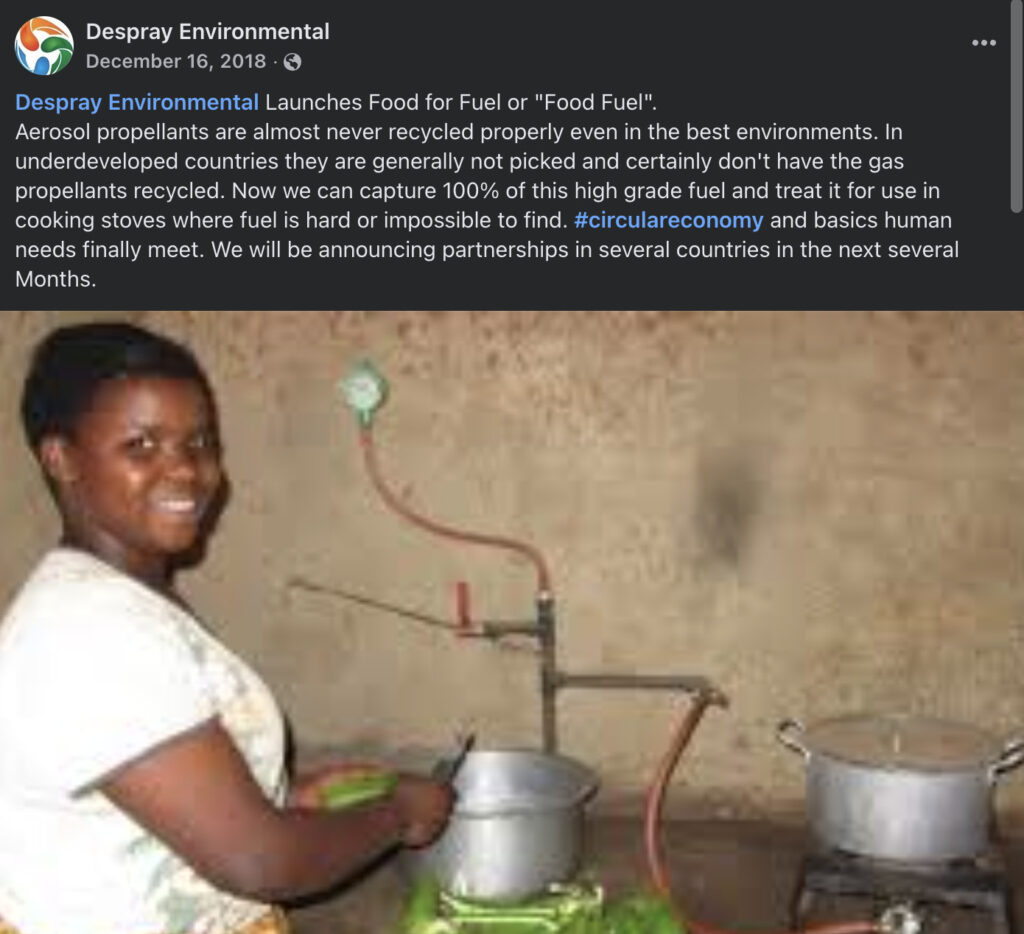Click the pressure gauge in the photo
Image resolution: width=1024 pixels, height=934 pixels.
pos(363,388)
